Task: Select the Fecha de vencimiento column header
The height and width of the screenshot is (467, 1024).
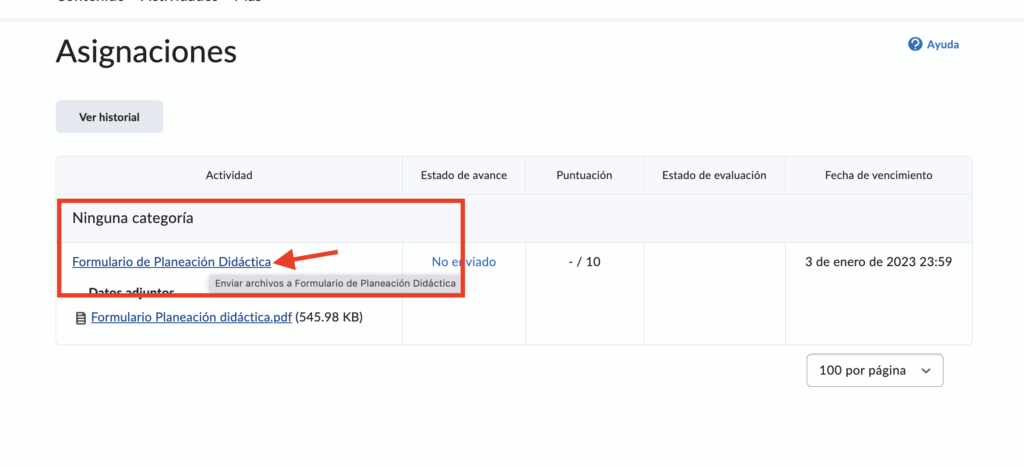Action: (878, 175)
